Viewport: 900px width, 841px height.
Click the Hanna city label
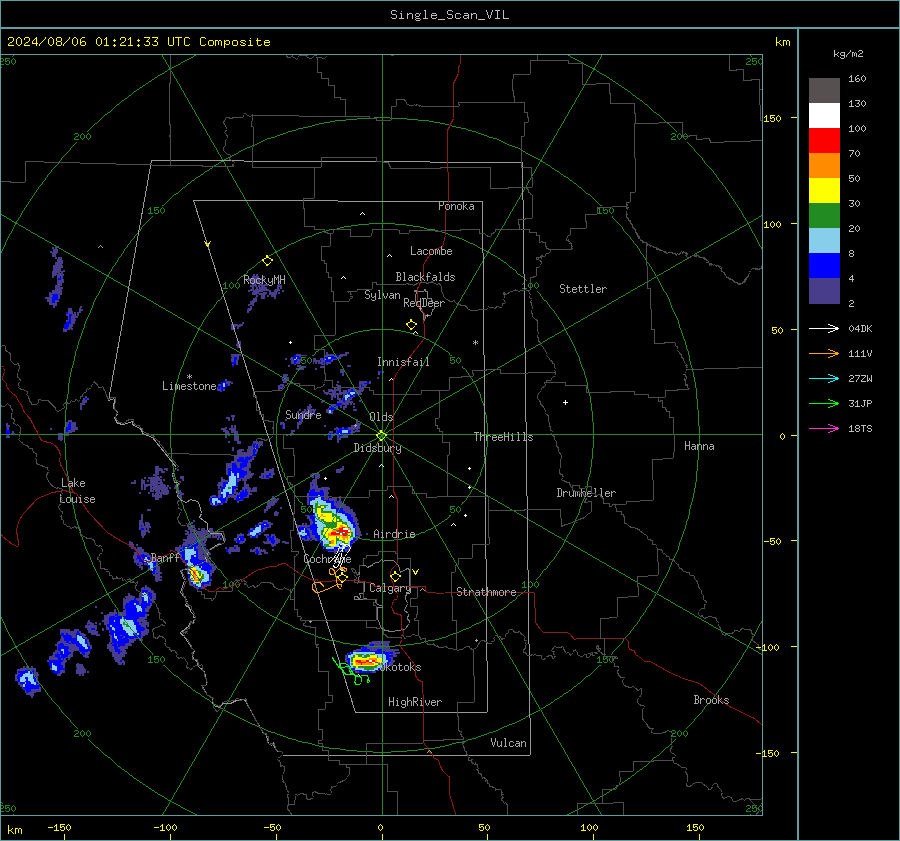coord(699,446)
